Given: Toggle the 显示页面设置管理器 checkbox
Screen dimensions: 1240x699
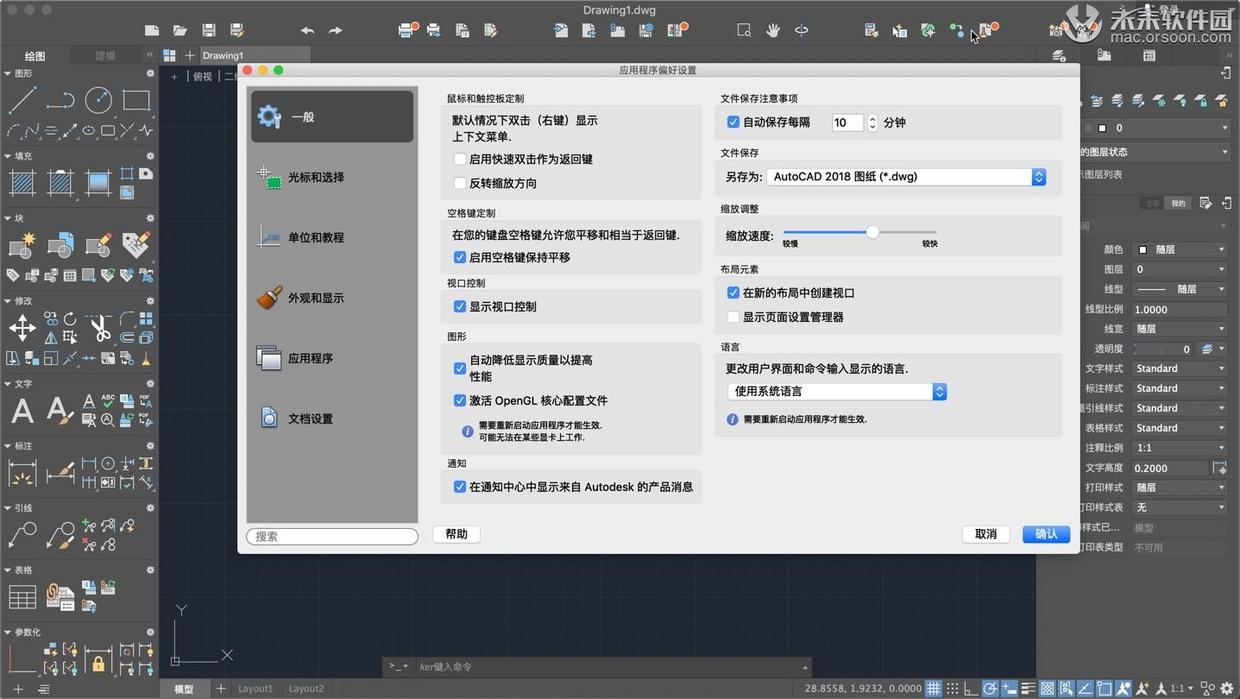Looking at the screenshot, I should point(733,317).
